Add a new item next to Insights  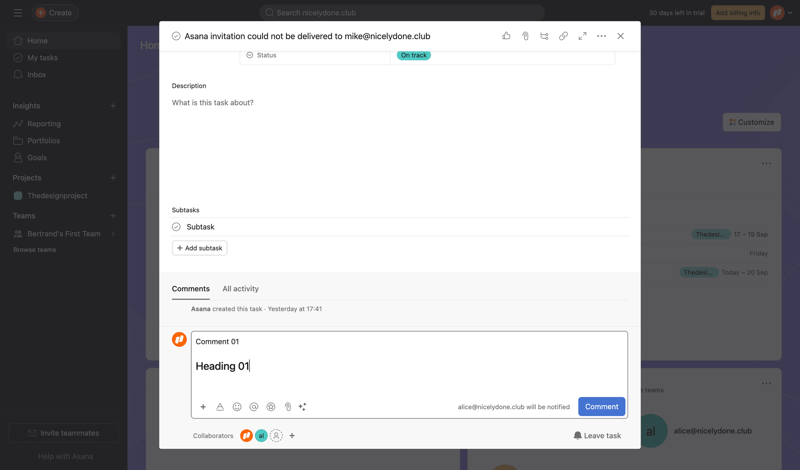(x=113, y=106)
